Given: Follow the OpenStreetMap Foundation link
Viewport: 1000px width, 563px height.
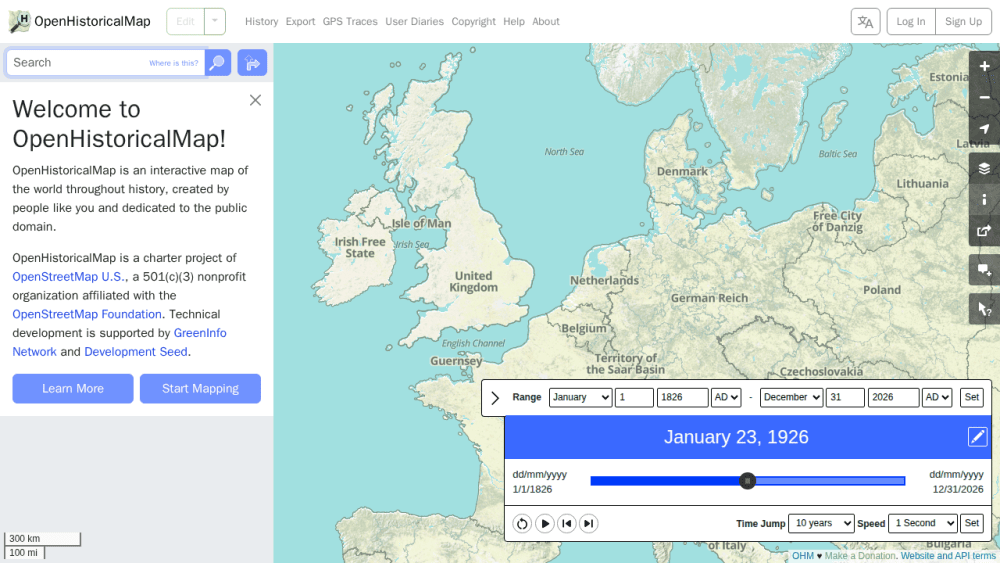Looking at the screenshot, I should point(87,314).
